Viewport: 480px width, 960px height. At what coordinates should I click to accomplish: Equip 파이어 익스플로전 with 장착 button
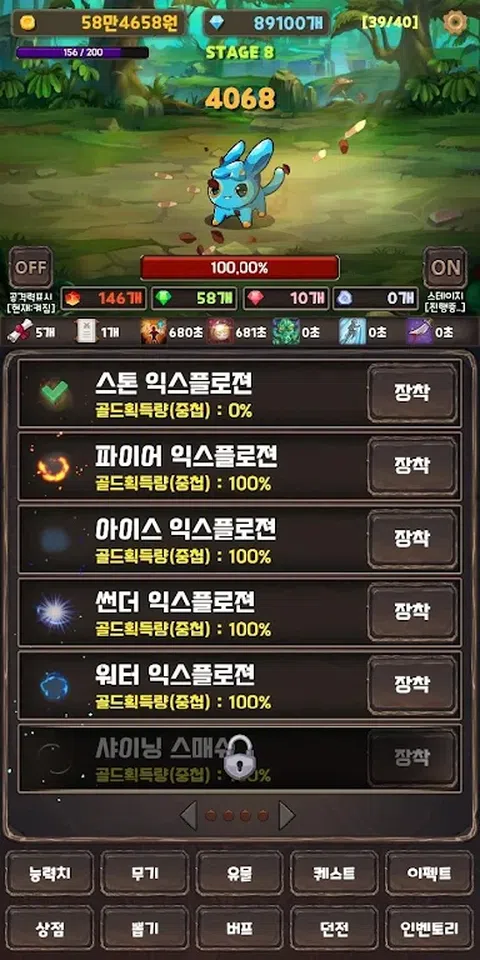[x=413, y=465]
